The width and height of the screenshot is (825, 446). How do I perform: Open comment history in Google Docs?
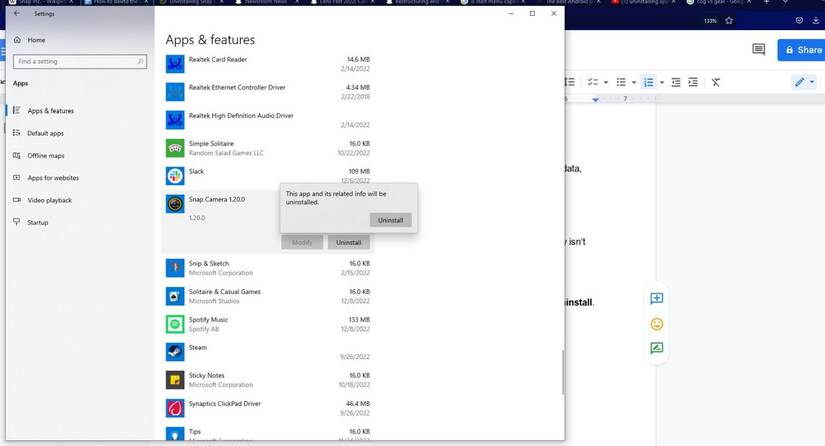pos(758,50)
